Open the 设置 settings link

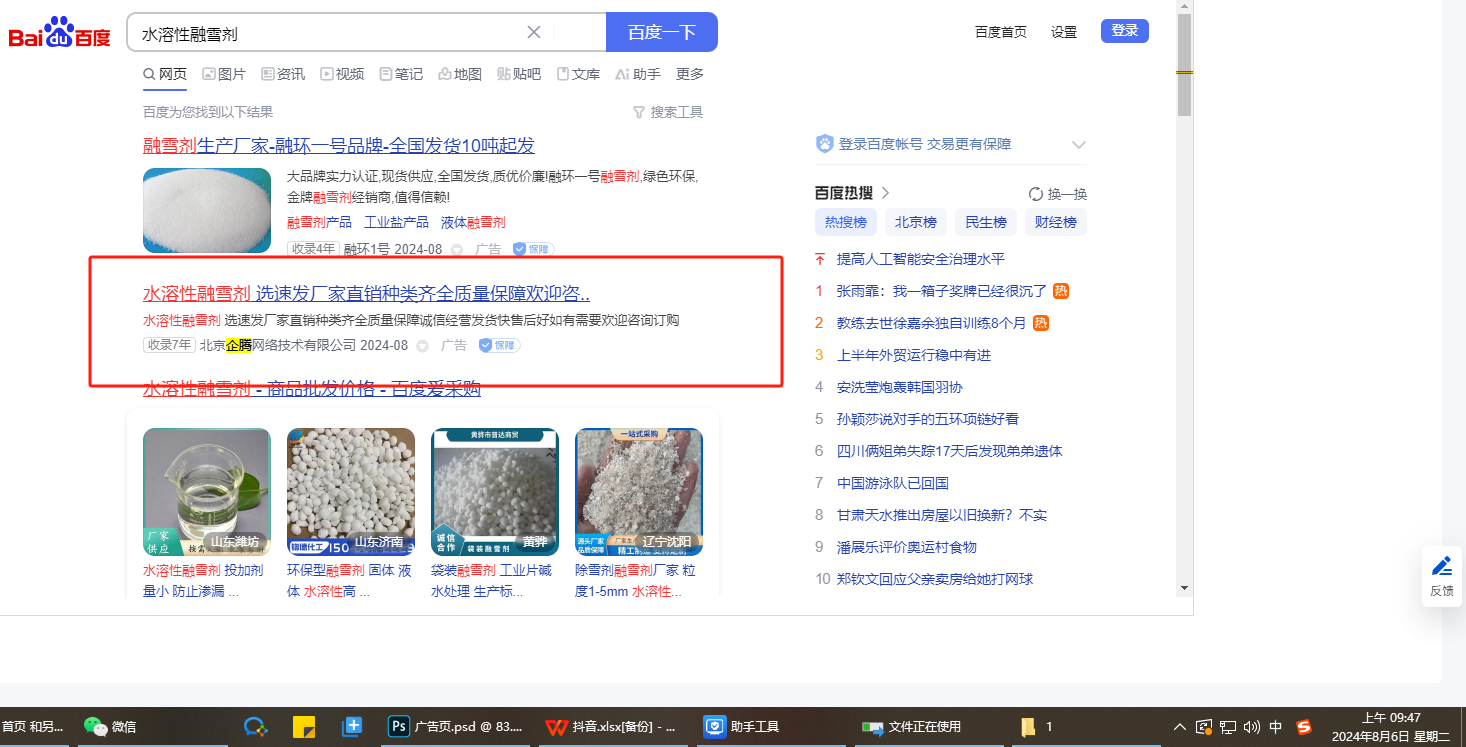1064,32
